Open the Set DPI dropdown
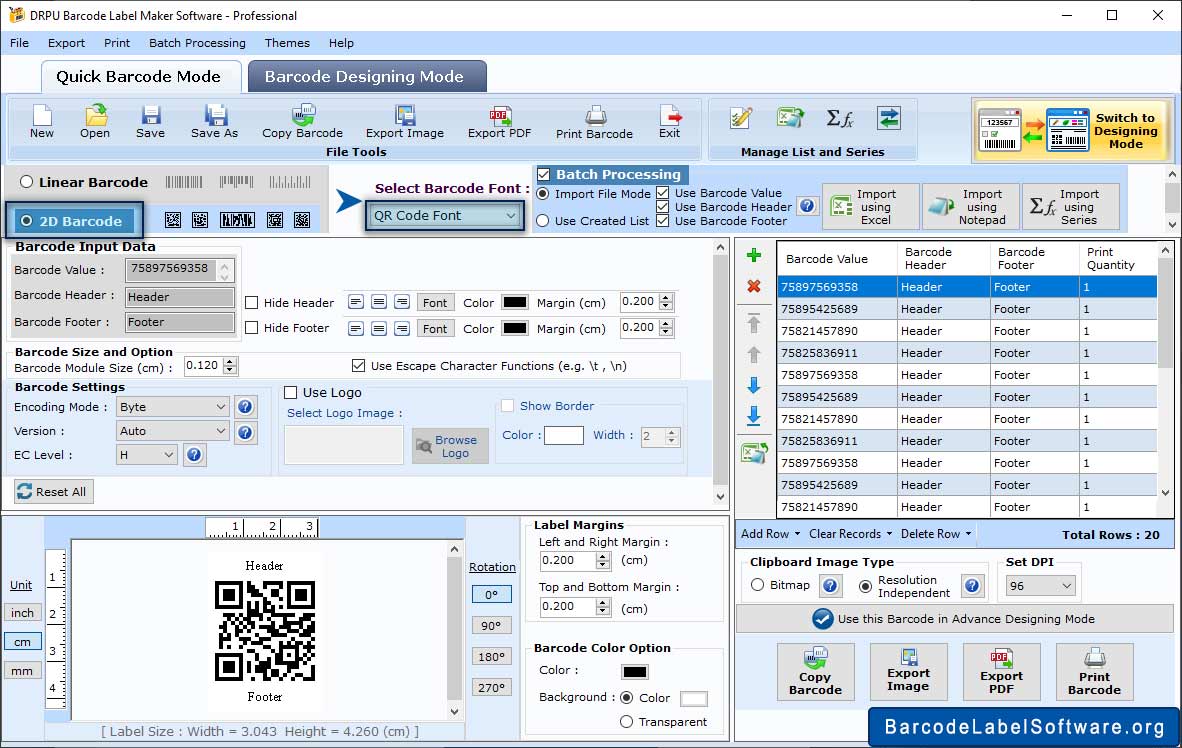Screen dimensions: 1182x748 click(1040, 586)
